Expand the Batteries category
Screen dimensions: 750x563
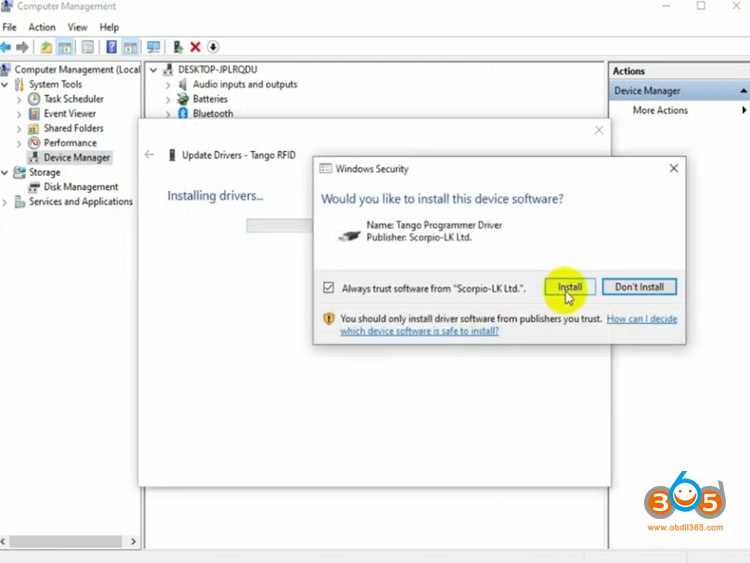[168, 99]
